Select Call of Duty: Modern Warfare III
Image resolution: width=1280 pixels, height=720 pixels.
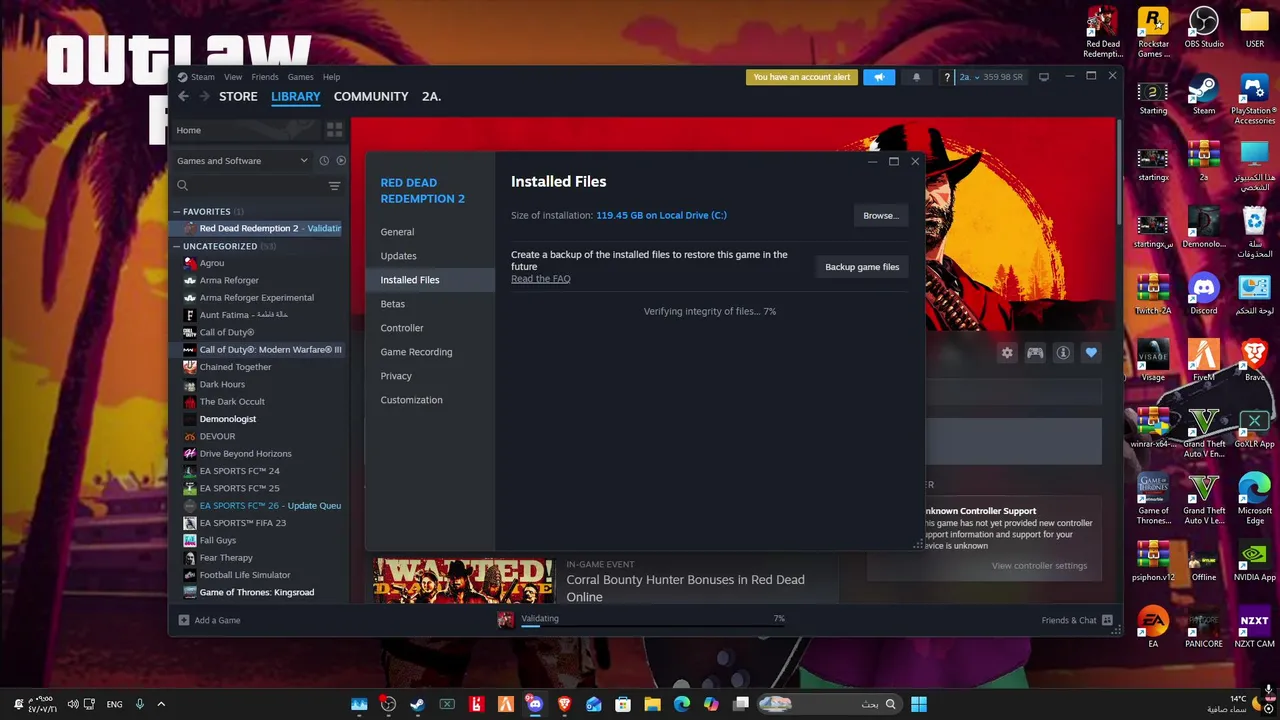click(258, 350)
